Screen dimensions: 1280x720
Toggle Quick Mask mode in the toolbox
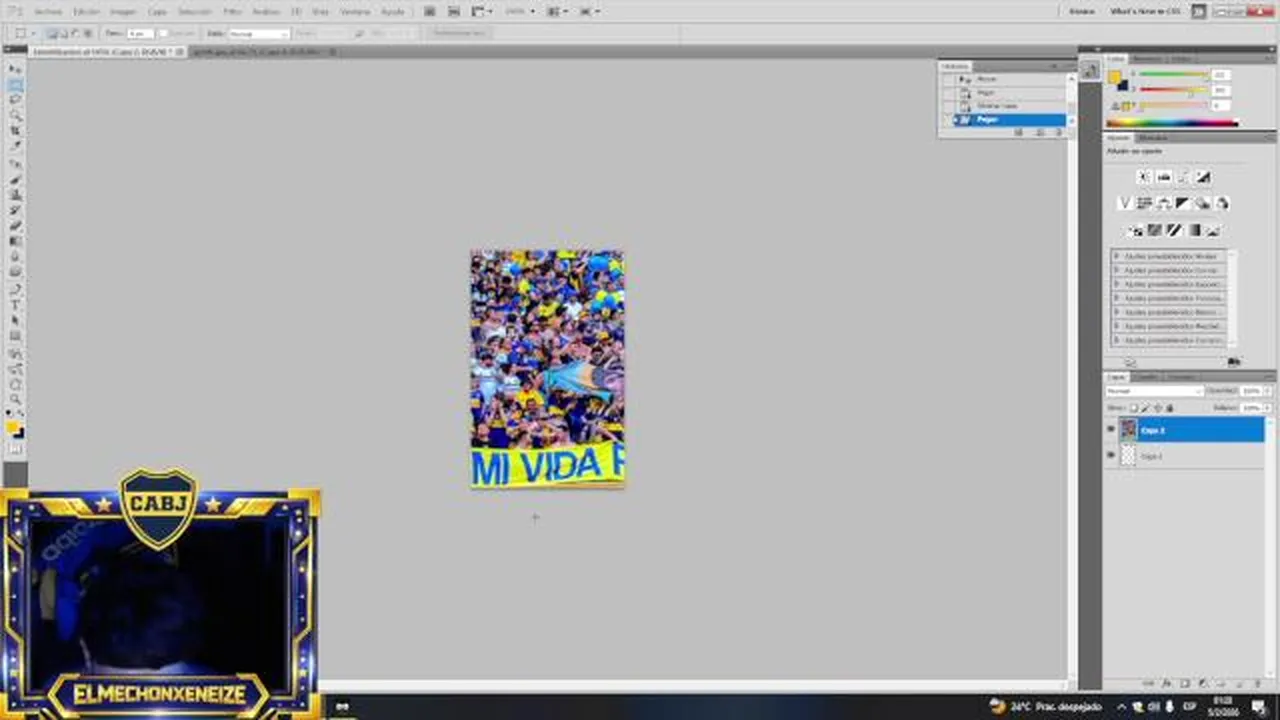coord(15,450)
